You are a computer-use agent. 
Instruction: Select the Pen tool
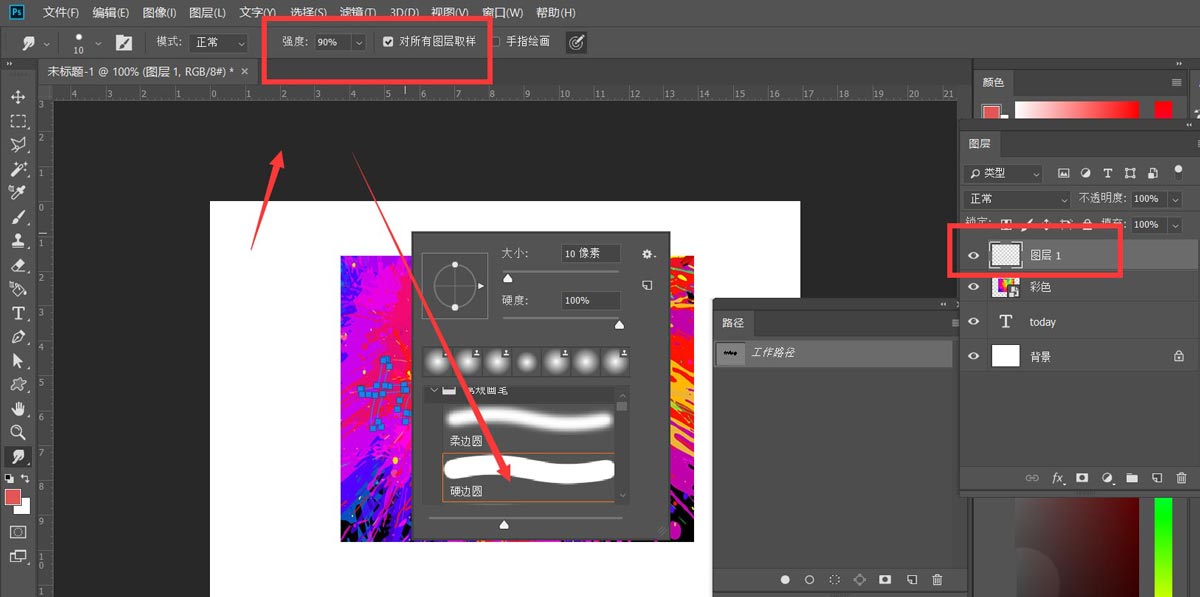(18, 337)
